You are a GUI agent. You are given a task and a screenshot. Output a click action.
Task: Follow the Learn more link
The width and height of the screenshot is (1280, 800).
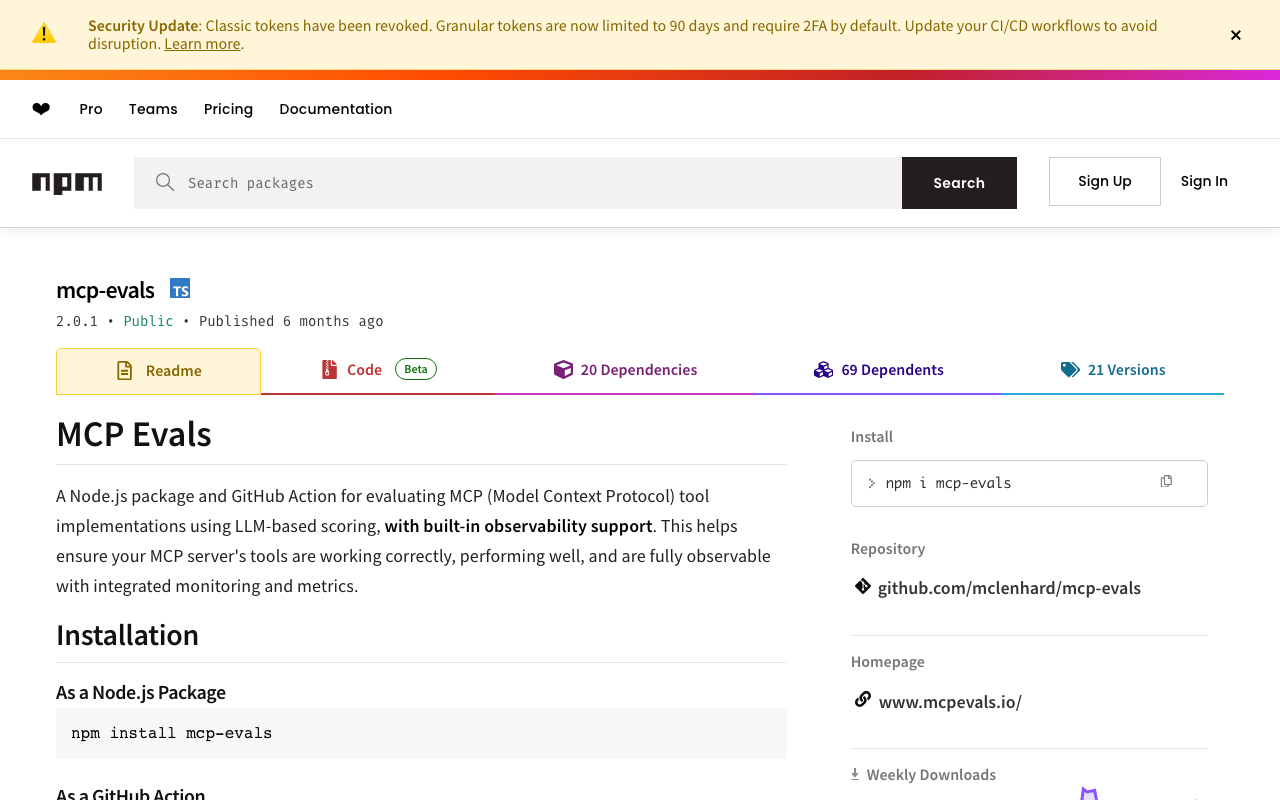pyautogui.click(x=202, y=44)
